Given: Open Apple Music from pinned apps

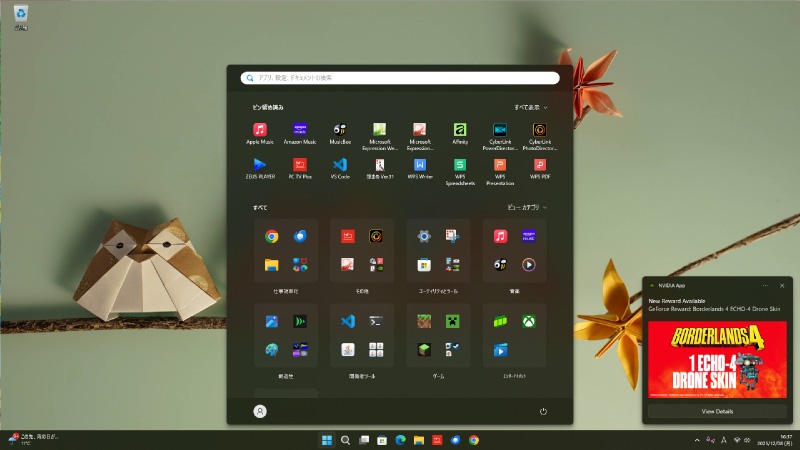Looking at the screenshot, I should click(259, 130).
